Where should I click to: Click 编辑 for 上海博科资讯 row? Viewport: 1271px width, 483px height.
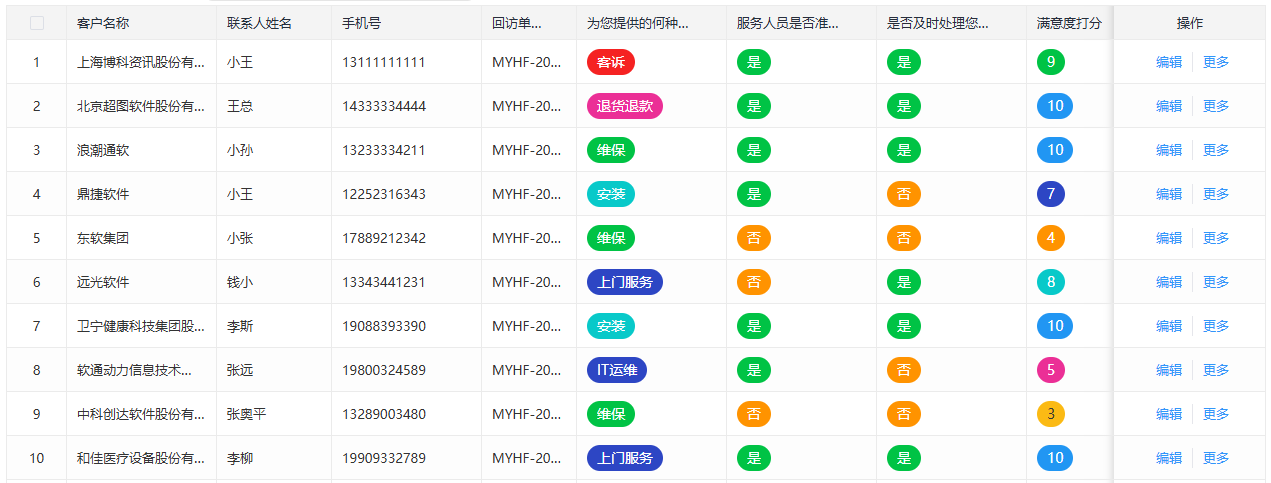(x=1168, y=62)
